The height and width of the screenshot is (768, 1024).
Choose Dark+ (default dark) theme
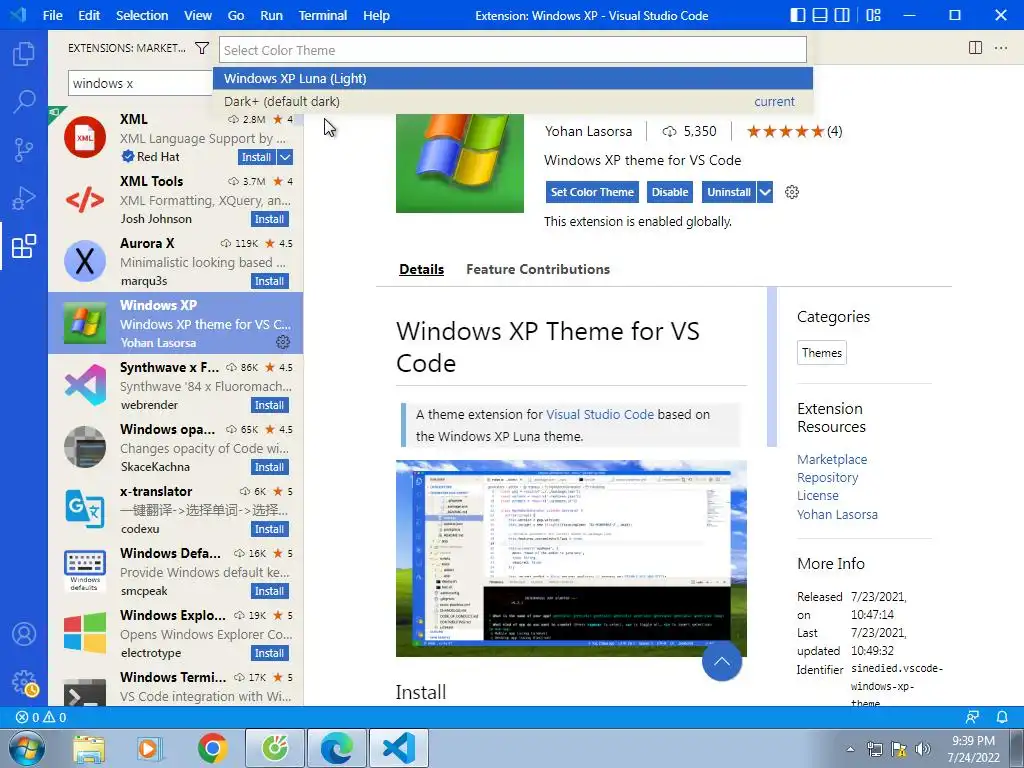(x=513, y=101)
